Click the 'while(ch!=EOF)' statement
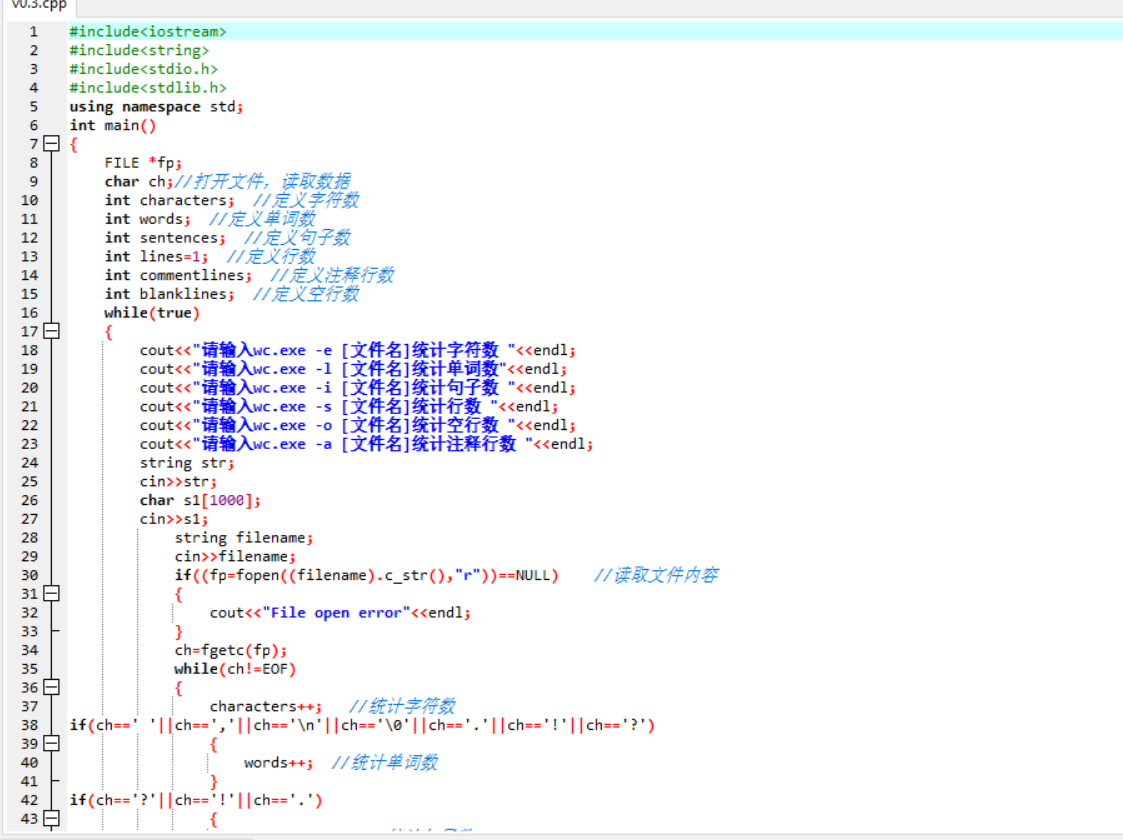Viewport: 1123px width, 840px height. [x=236, y=669]
